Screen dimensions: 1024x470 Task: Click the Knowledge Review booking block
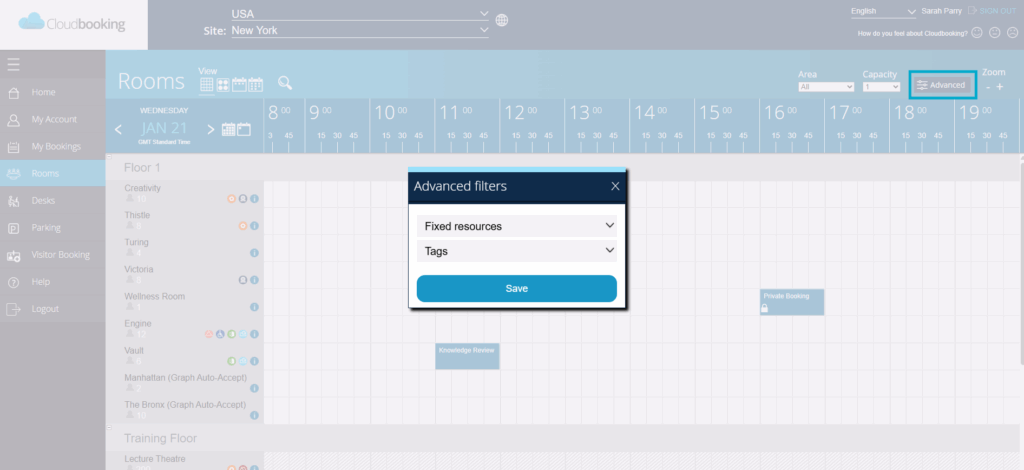click(467, 356)
